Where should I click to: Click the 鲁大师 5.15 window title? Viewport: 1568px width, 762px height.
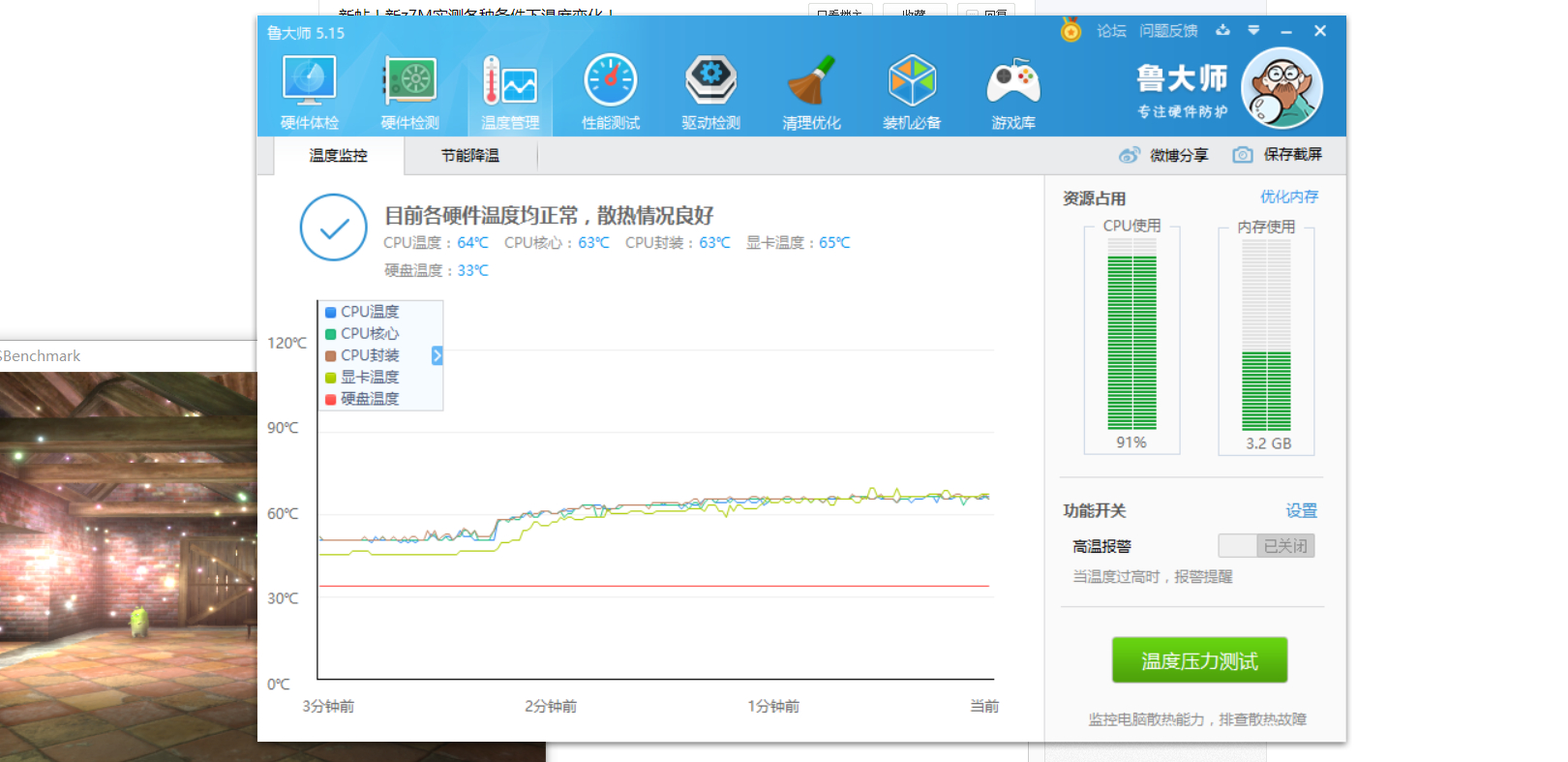click(x=306, y=33)
